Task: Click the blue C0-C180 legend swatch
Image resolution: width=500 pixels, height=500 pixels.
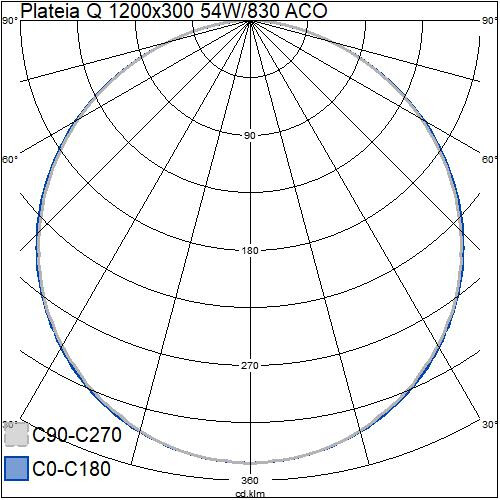Action: (17, 468)
